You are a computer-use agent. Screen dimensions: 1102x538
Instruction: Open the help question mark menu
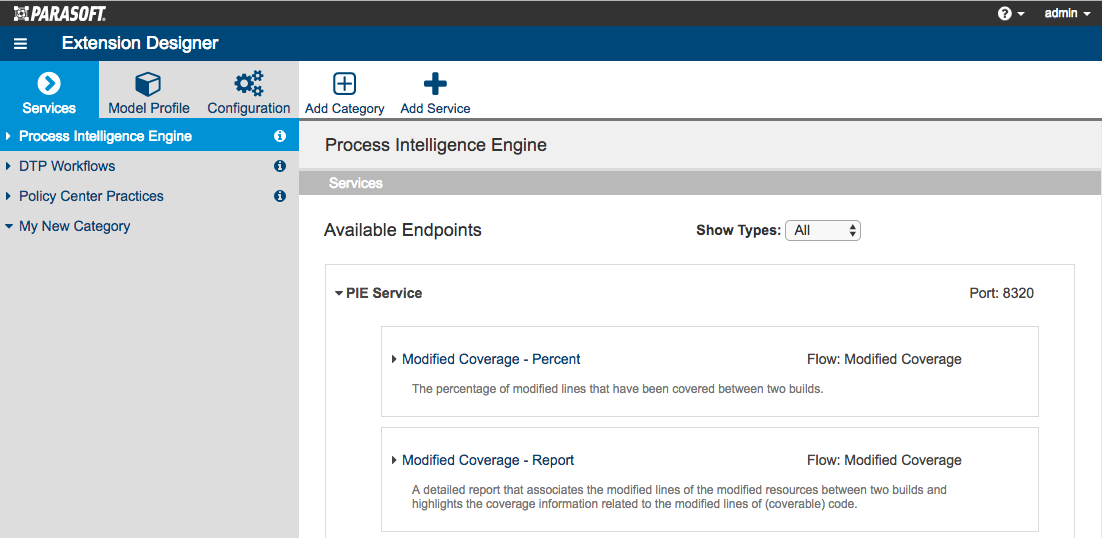(x=1011, y=13)
